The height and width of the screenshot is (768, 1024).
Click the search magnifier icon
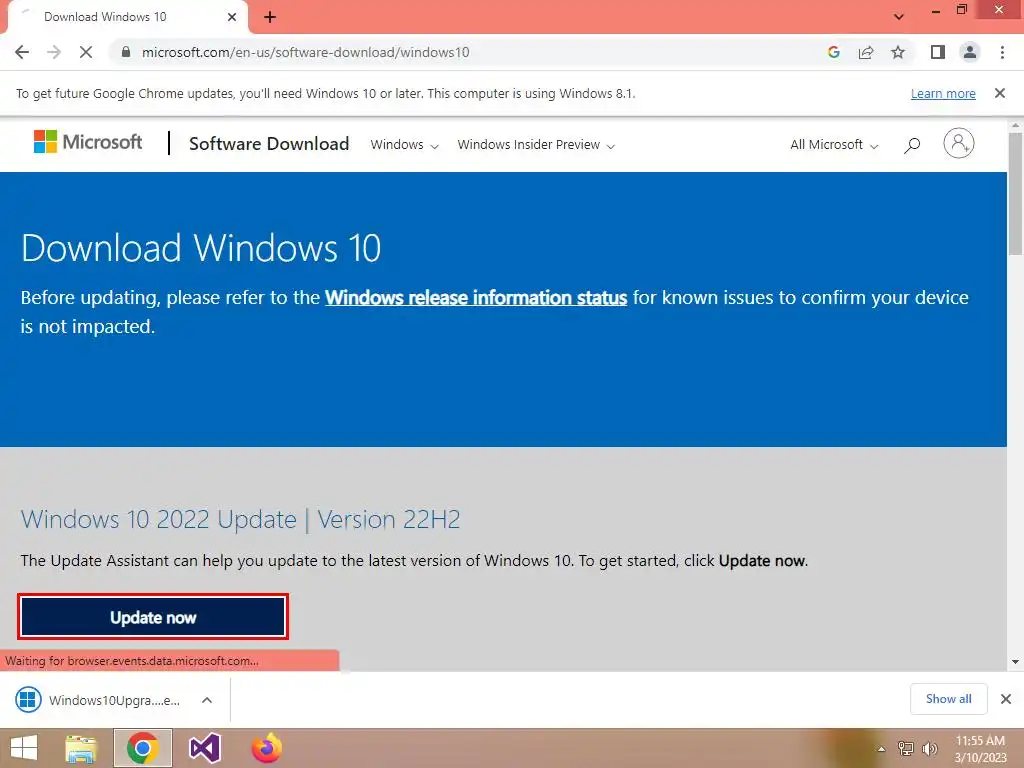point(912,145)
